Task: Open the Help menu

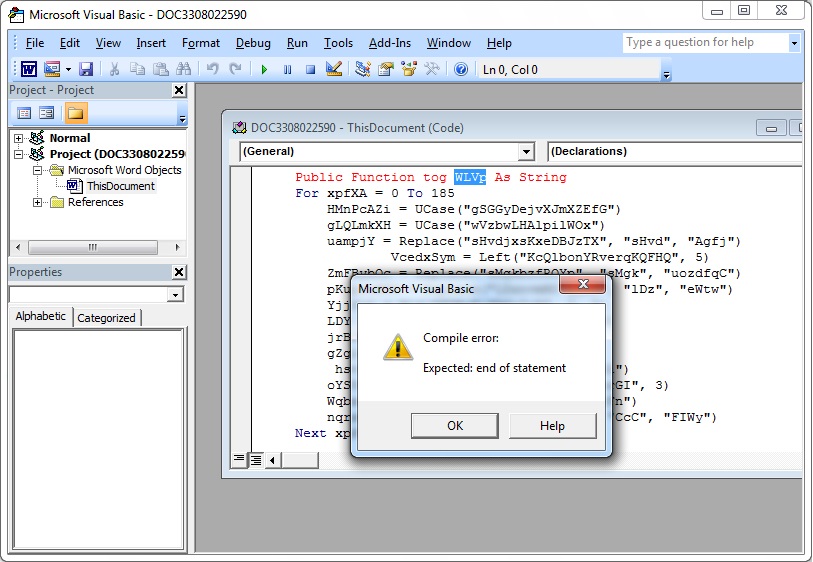Action: [499, 43]
